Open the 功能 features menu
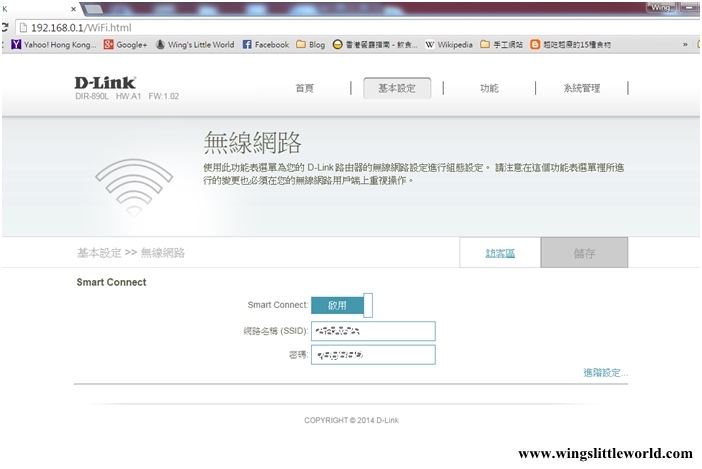 click(489, 88)
